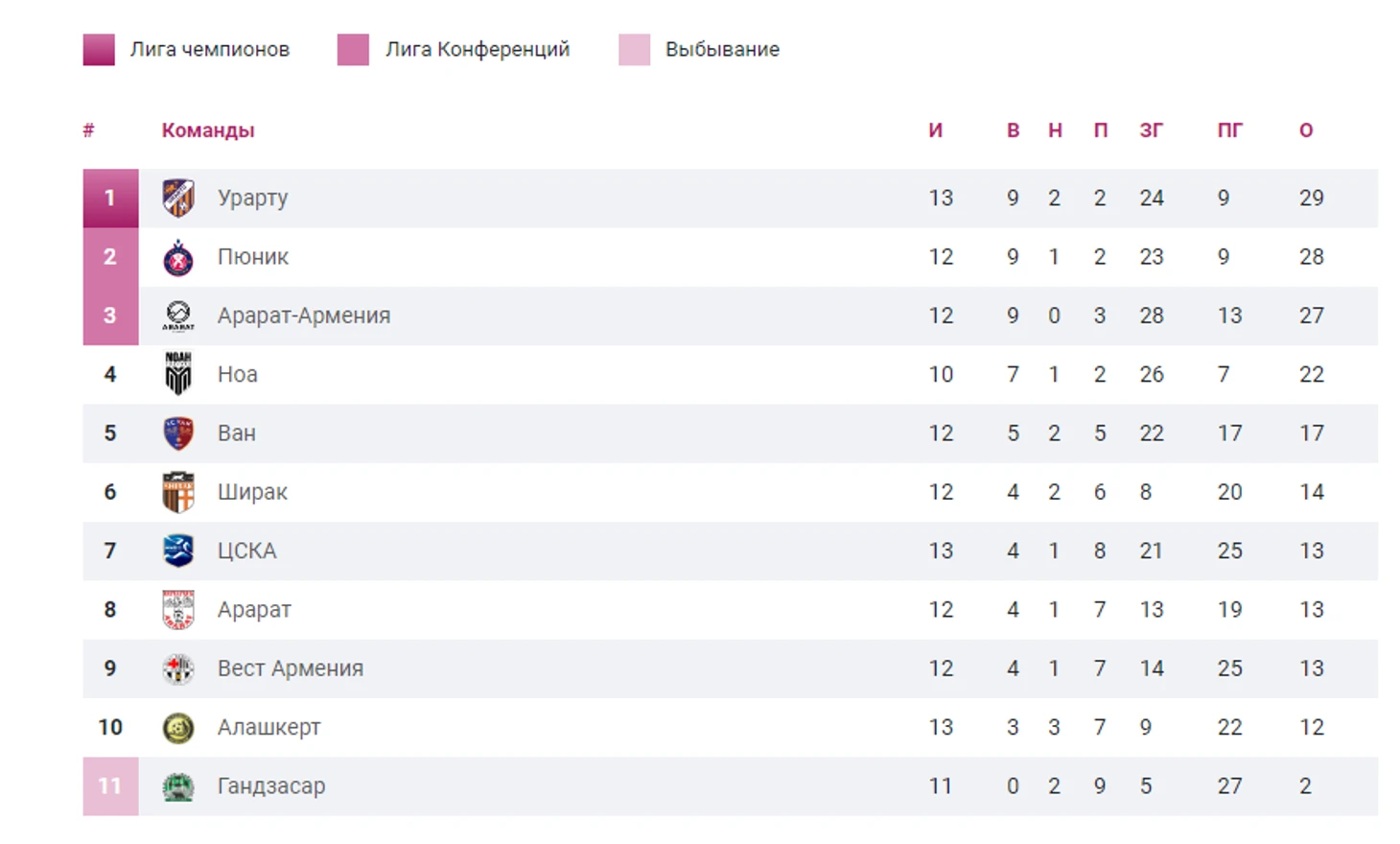The width and height of the screenshot is (1400, 844).
Task: Click the Арарат-Армения club logo
Action: [x=178, y=316]
